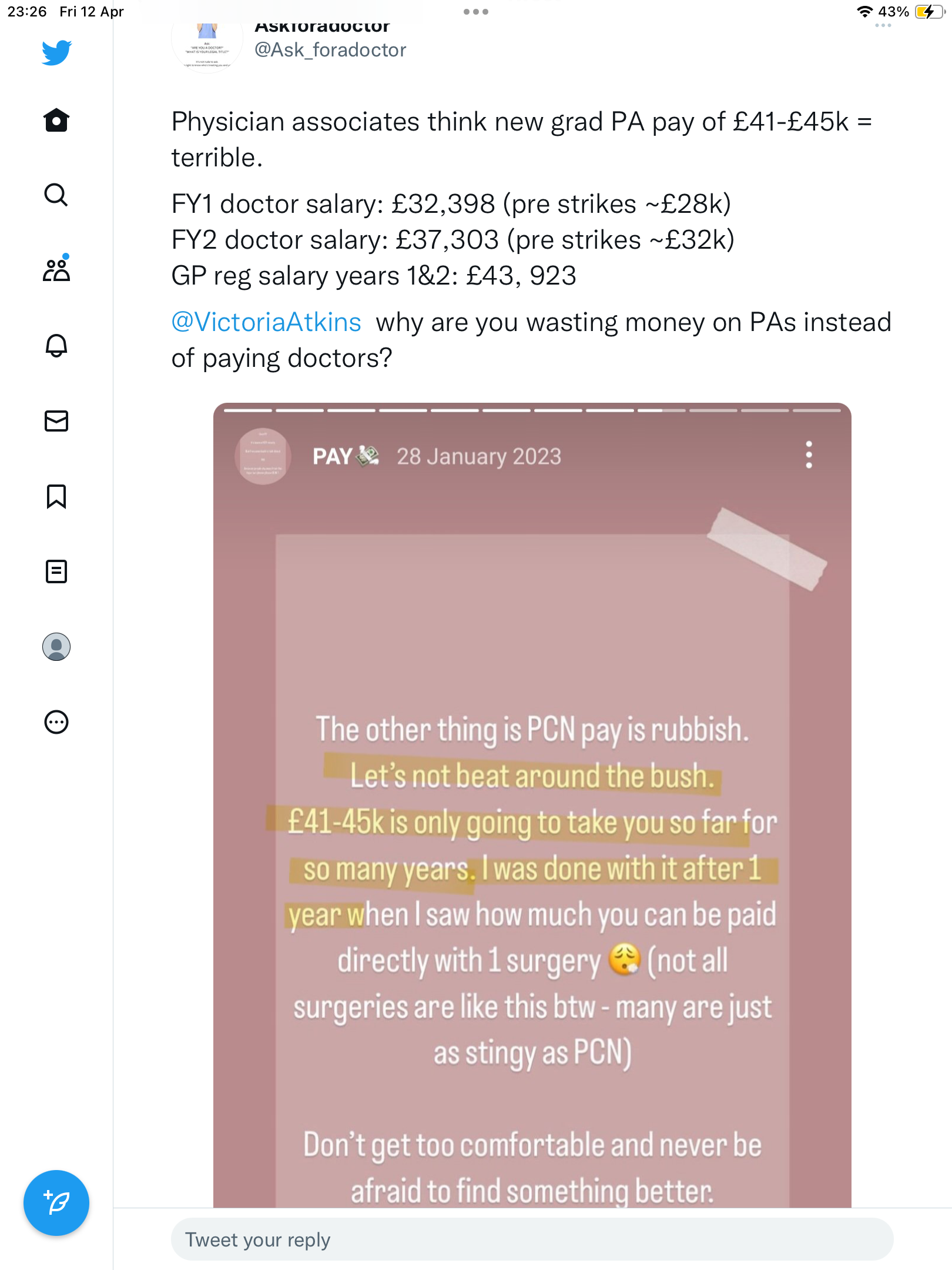
Task: Open tweet options three-dot menu
Action: [883, 25]
